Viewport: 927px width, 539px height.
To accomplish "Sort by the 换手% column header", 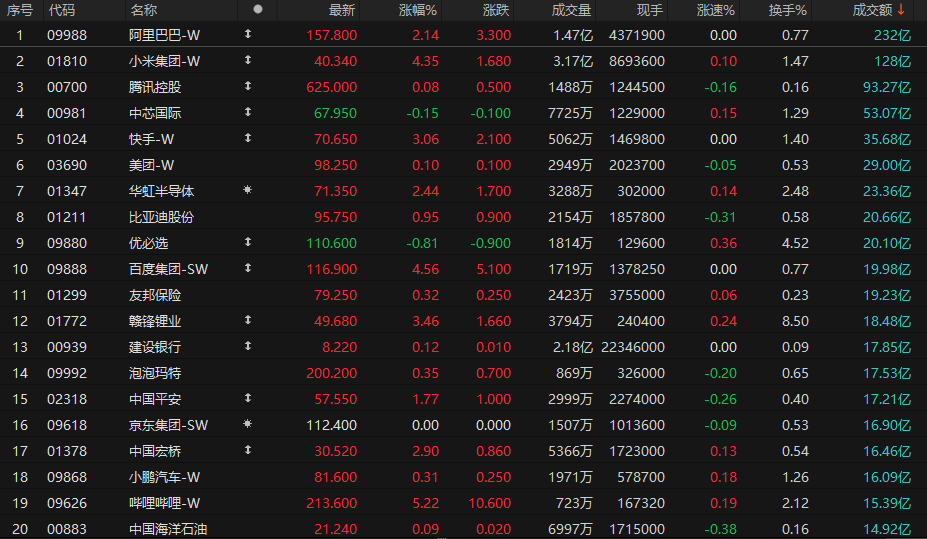I will [787, 10].
